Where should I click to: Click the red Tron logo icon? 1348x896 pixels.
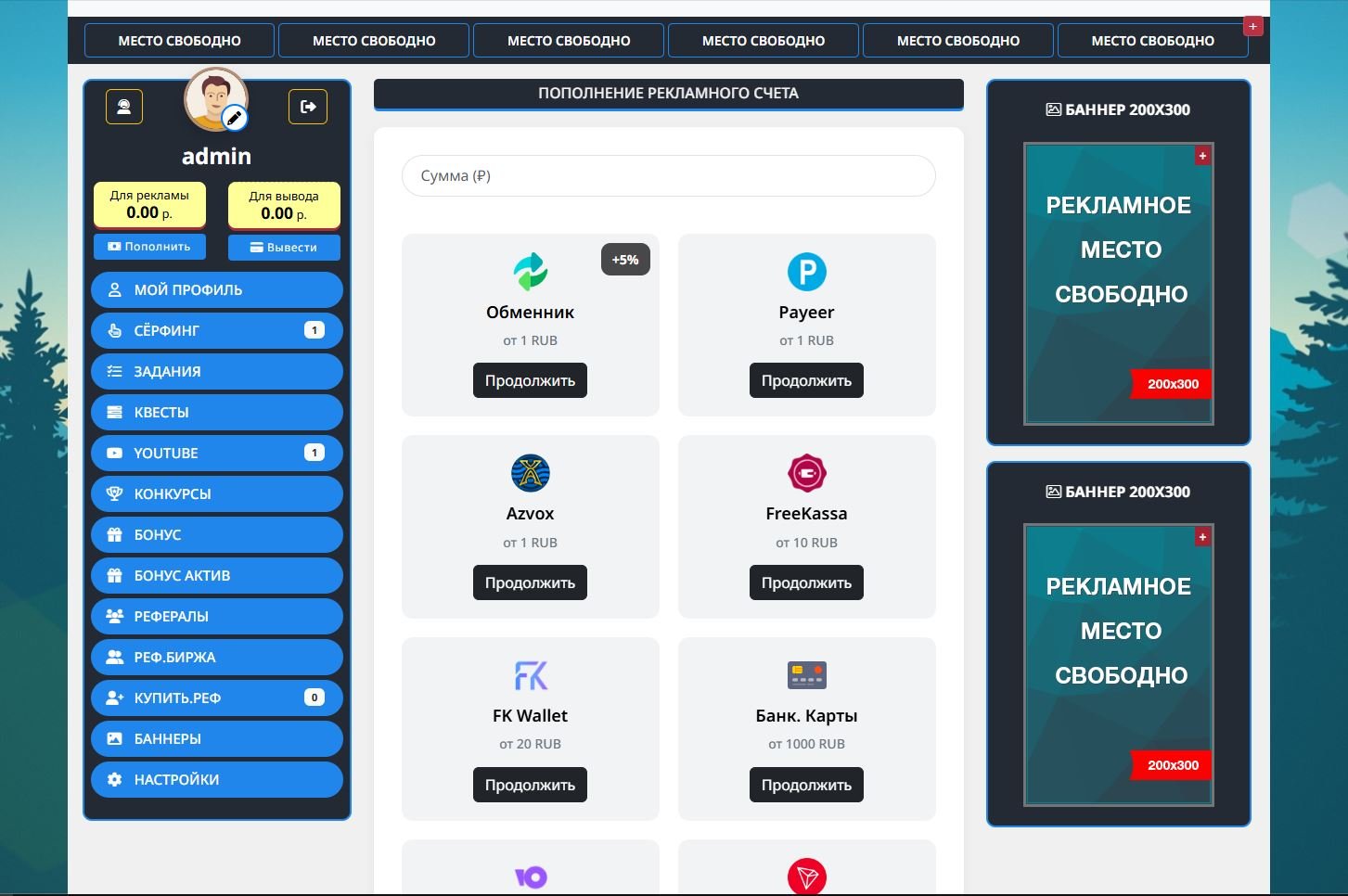807,877
